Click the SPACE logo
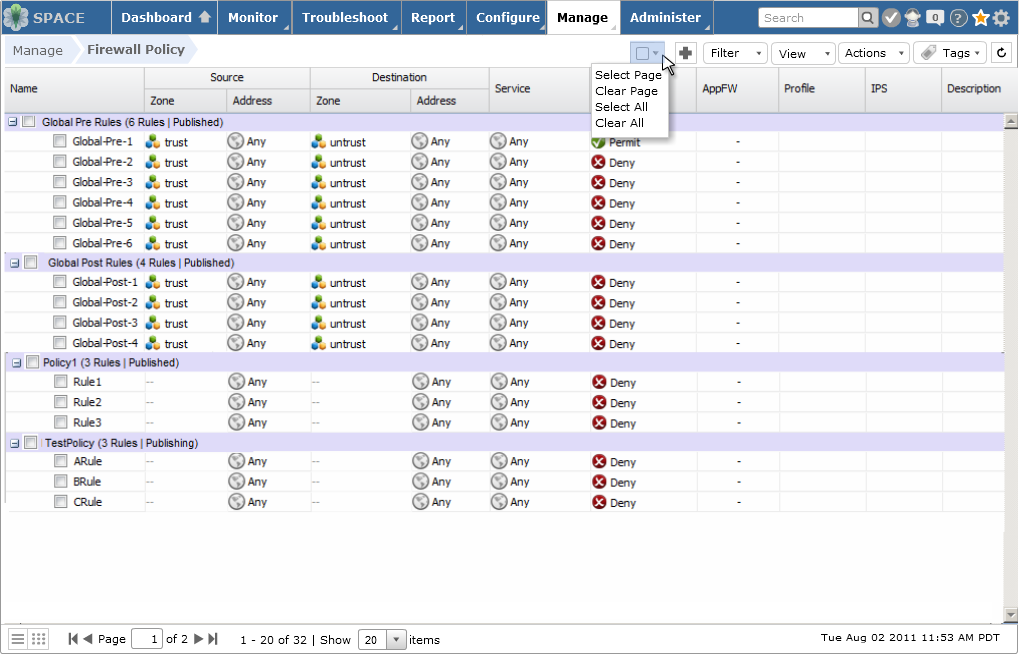Image resolution: width=1019 pixels, height=654 pixels. (x=44, y=18)
